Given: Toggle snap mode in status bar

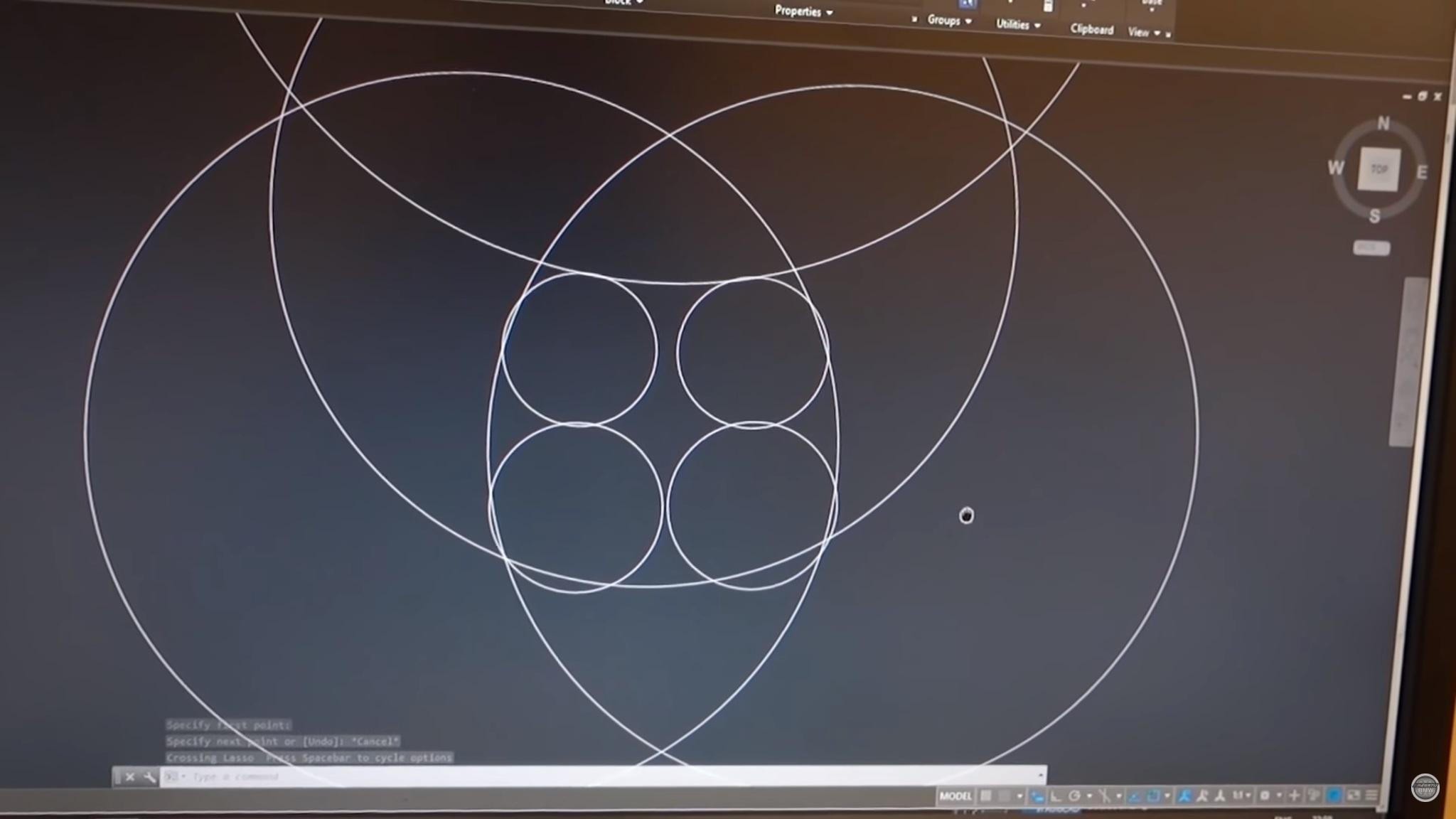Looking at the screenshot, I should [x=1004, y=796].
